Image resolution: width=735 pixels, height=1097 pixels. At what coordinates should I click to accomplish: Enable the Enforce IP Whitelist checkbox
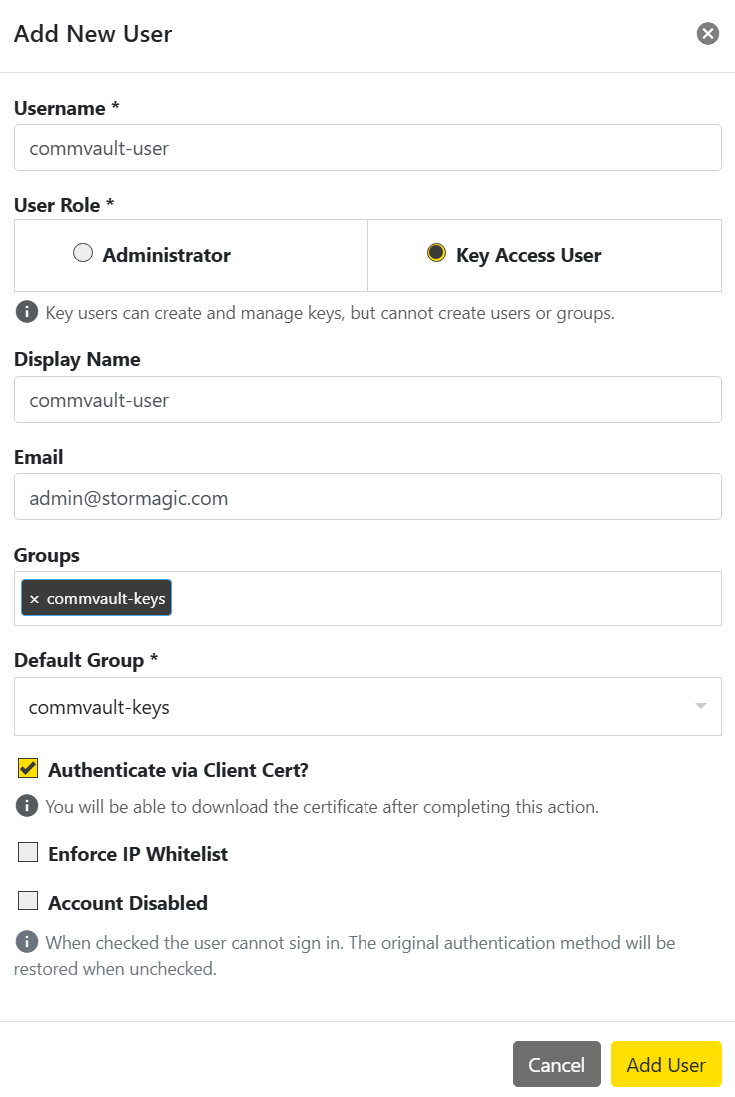tap(28, 852)
